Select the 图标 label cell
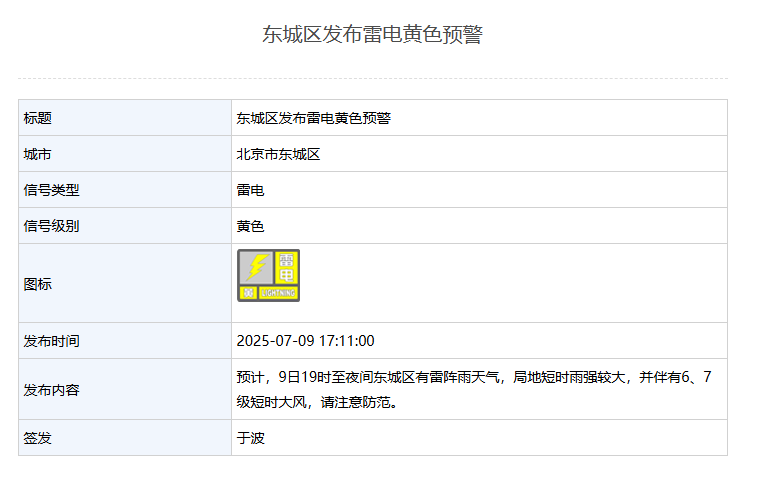Screen dimensions: 766x481 point(125,283)
